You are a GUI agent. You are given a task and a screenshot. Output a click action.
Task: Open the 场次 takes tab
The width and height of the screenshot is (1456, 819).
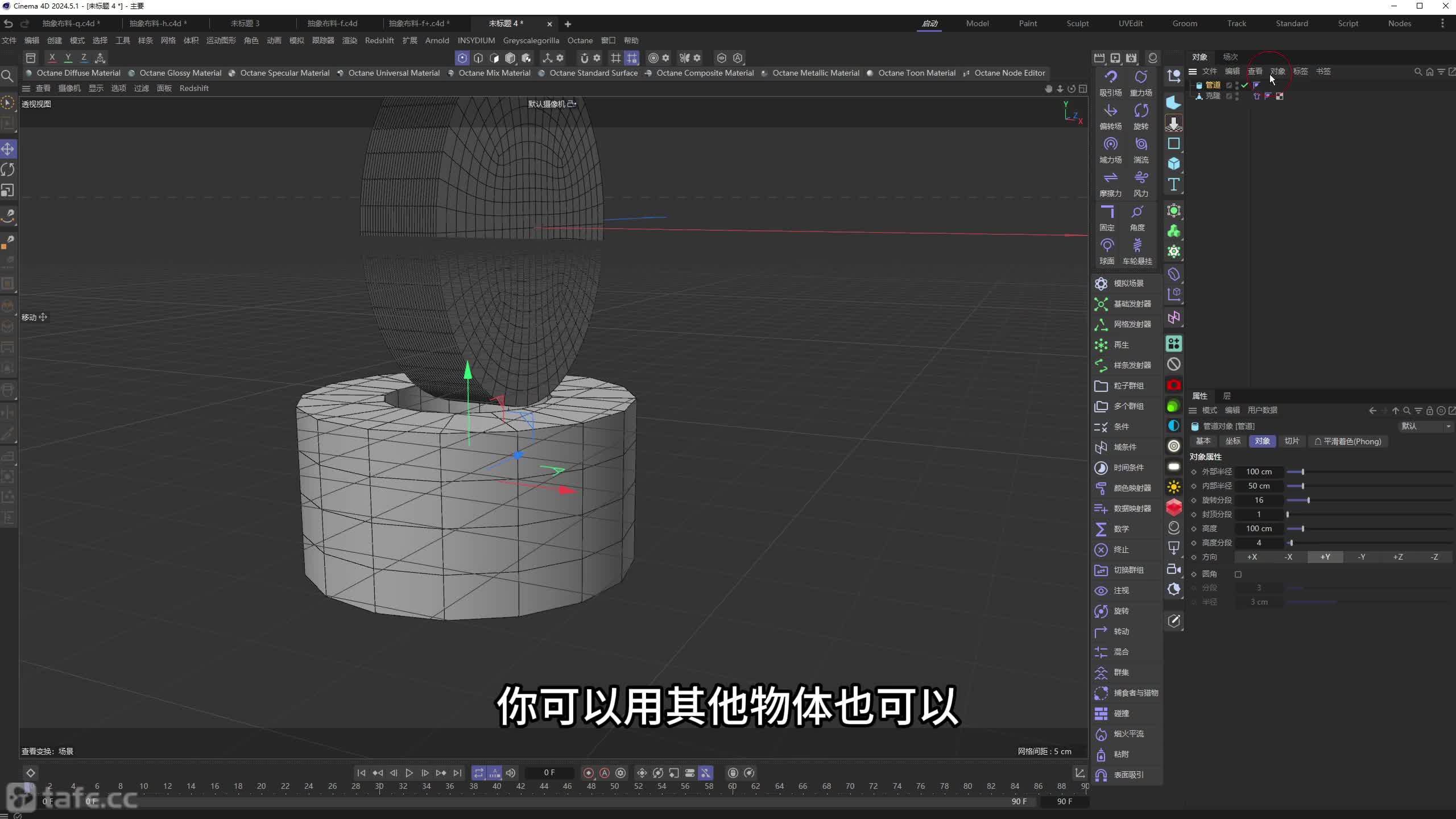coord(1231,57)
